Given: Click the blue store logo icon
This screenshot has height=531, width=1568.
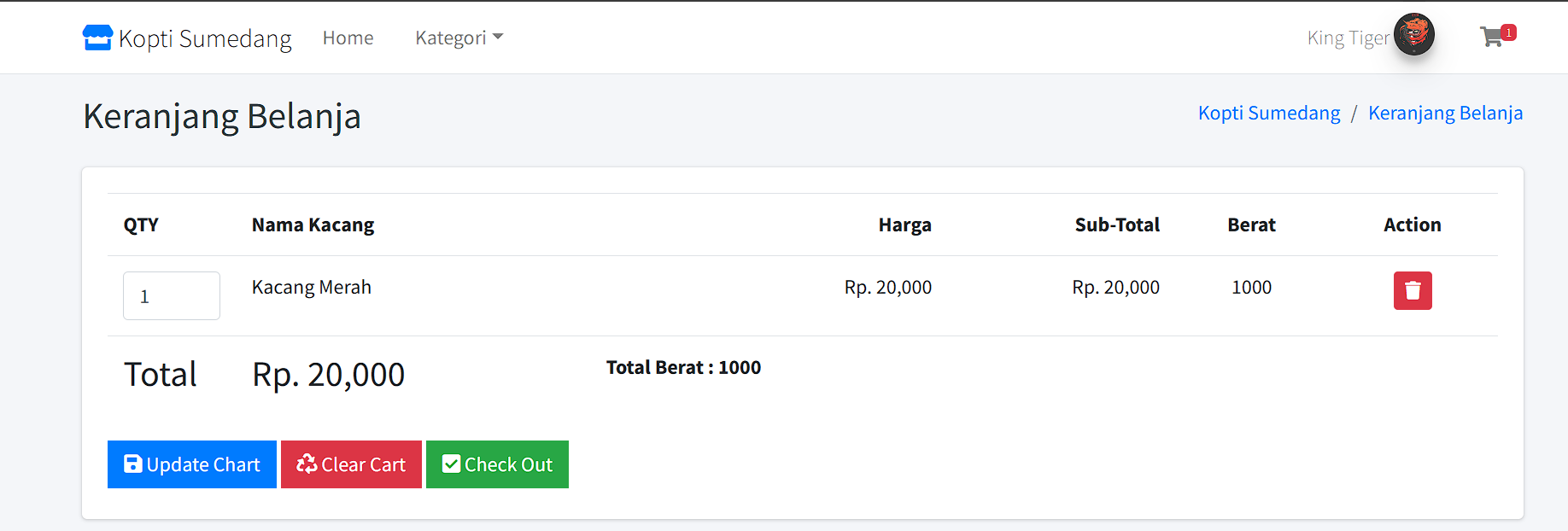Looking at the screenshot, I should 97,38.
